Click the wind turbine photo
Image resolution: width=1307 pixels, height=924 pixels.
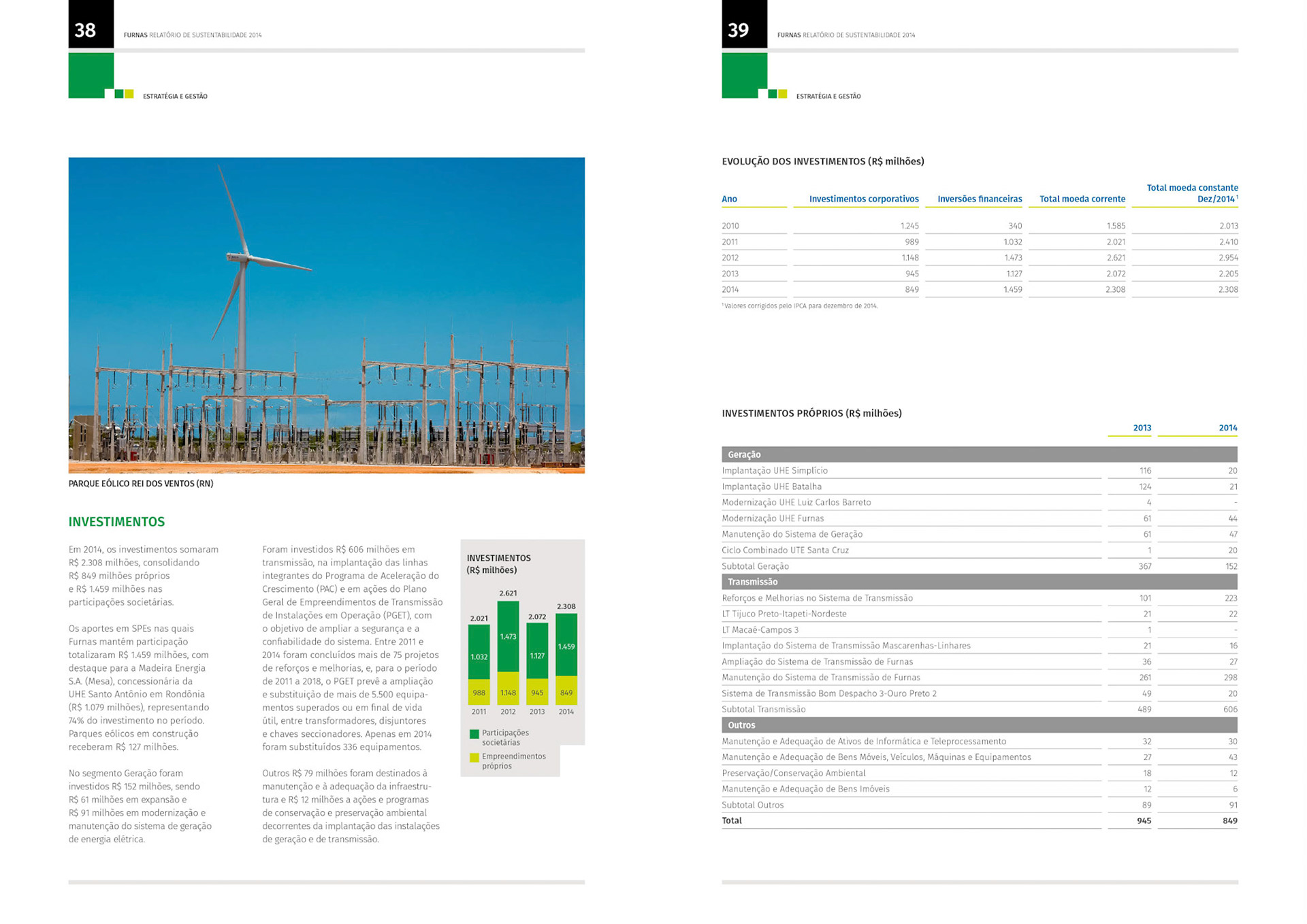(326, 315)
